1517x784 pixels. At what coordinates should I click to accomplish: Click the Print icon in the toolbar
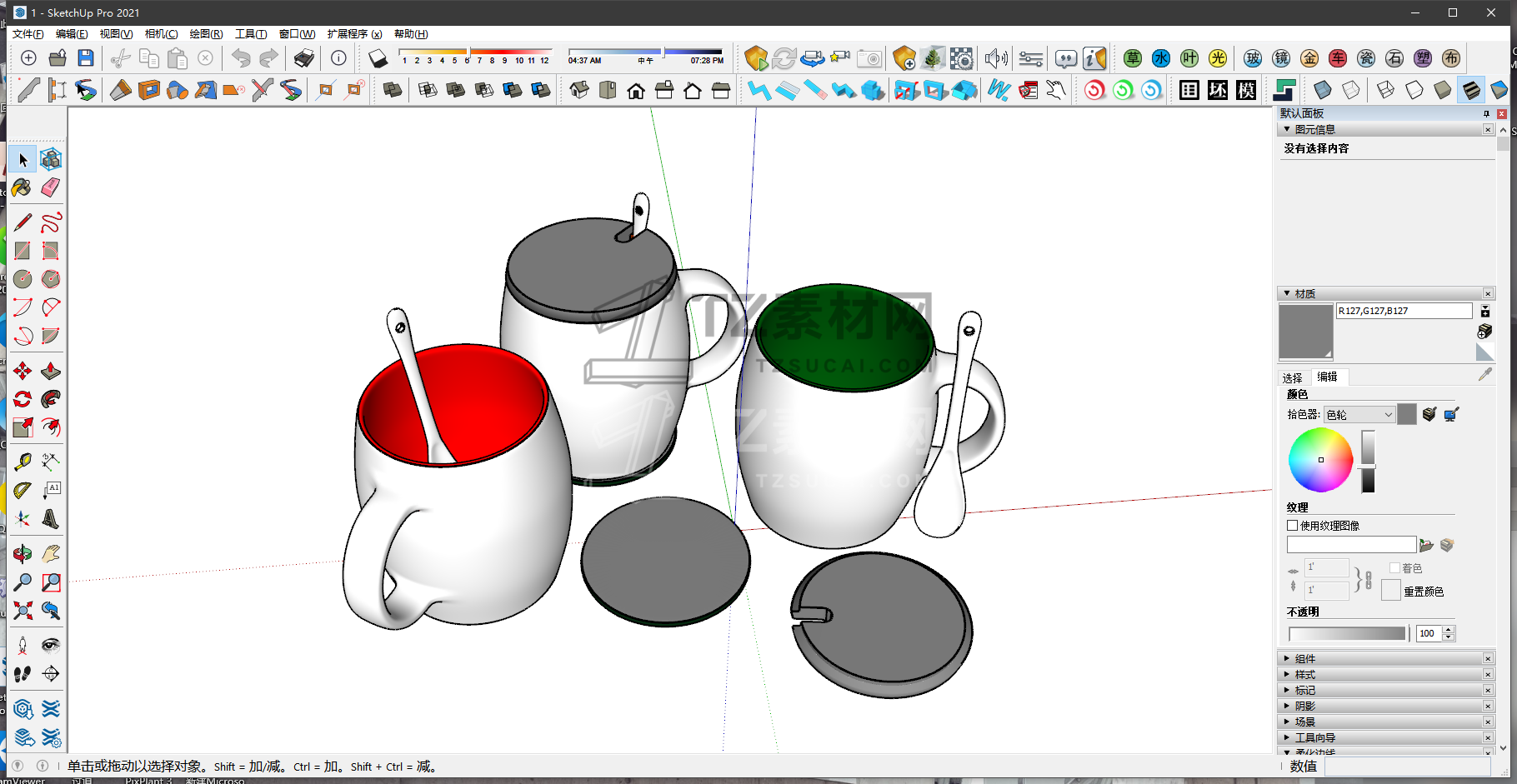pos(304,57)
